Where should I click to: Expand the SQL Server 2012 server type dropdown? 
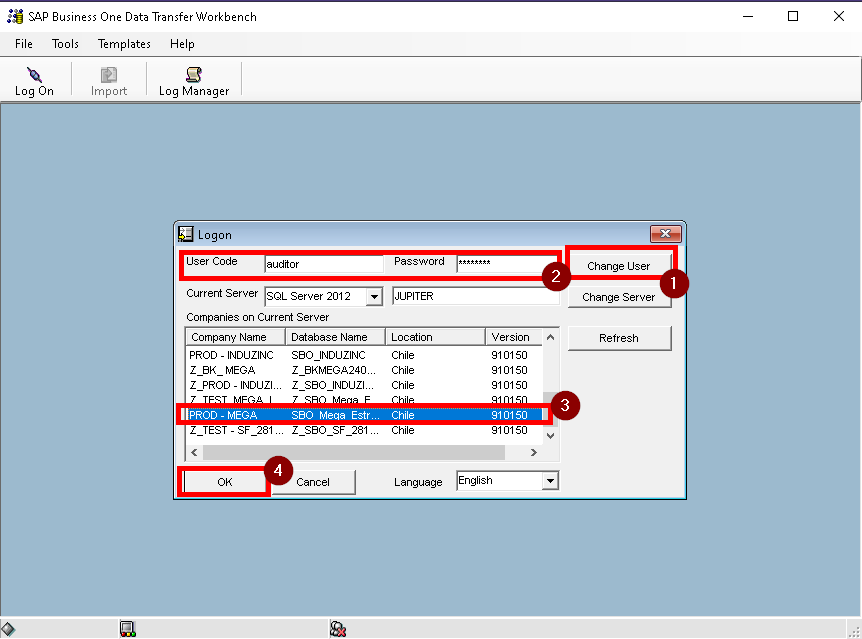374,296
